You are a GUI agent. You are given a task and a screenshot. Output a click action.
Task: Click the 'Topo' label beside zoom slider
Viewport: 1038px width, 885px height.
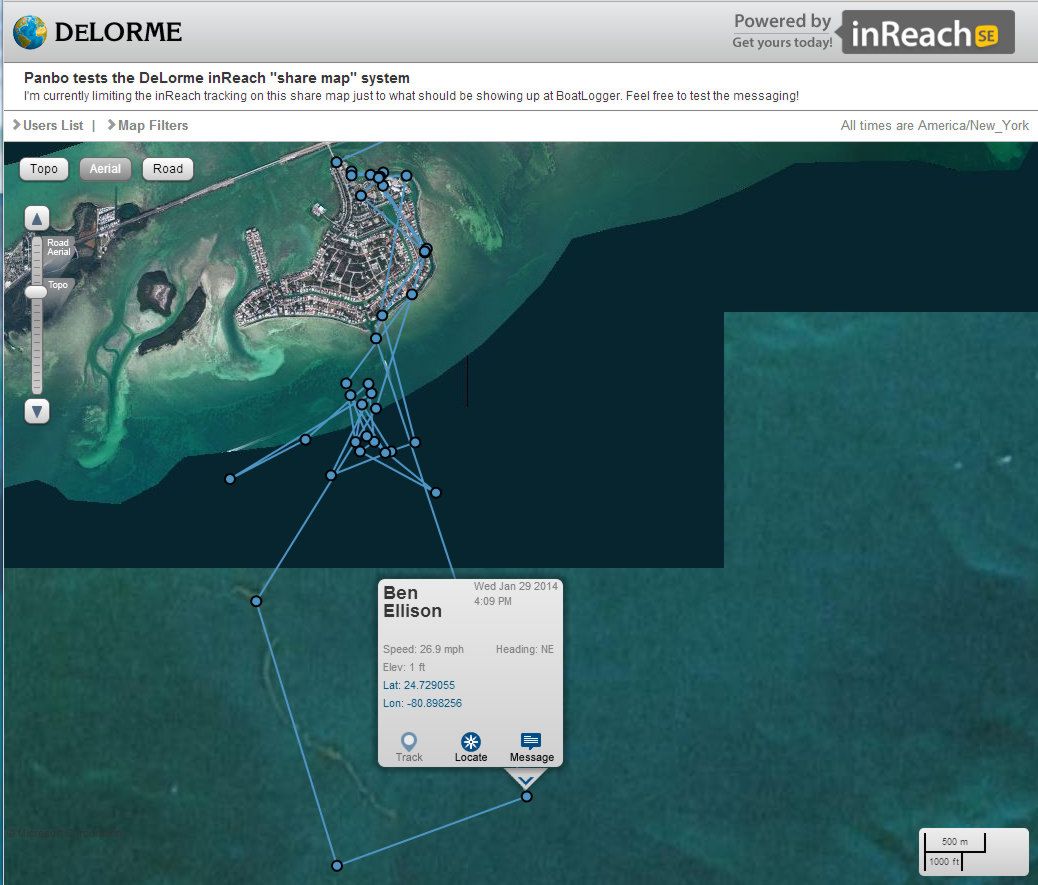coord(58,285)
